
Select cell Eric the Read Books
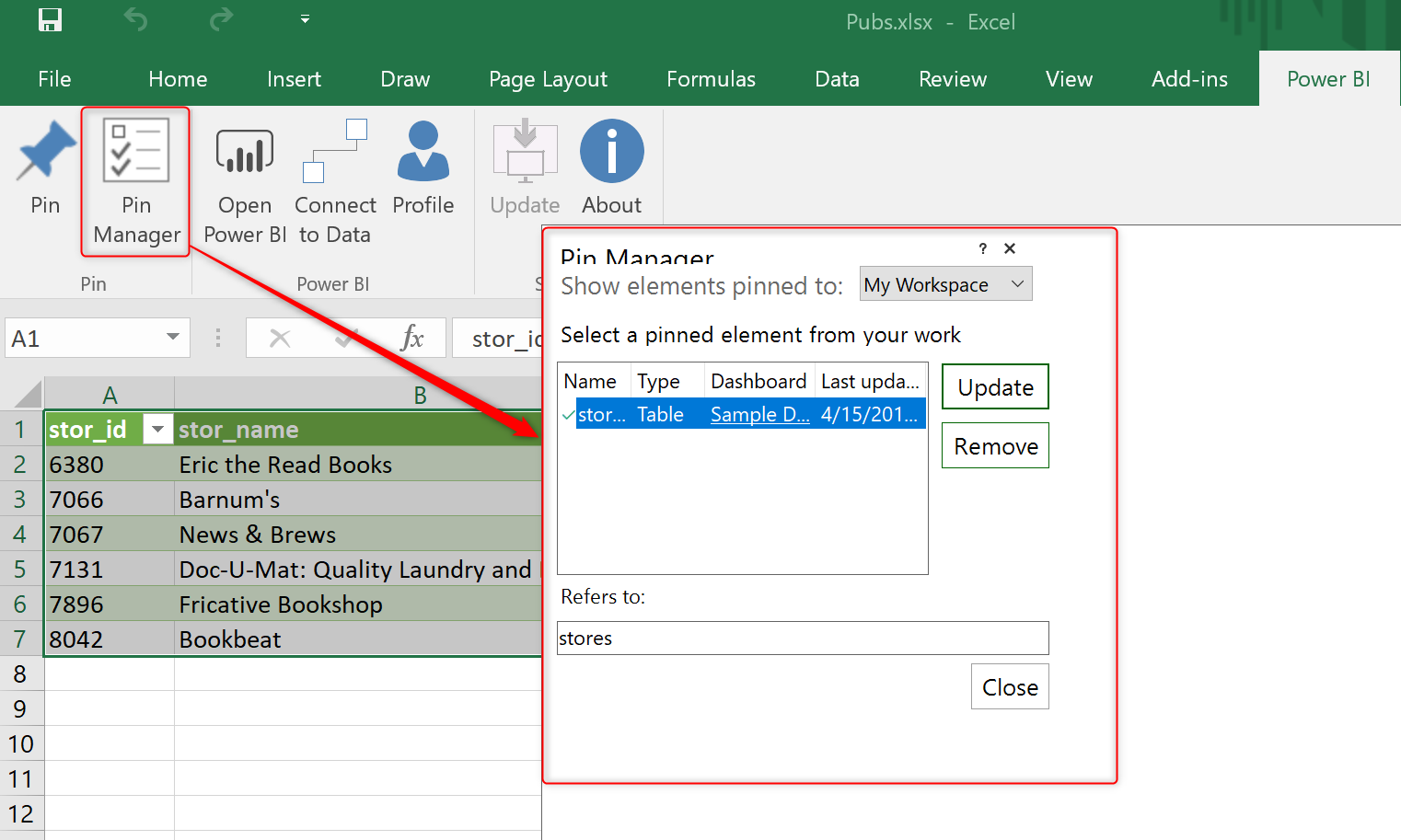tap(358, 465)
